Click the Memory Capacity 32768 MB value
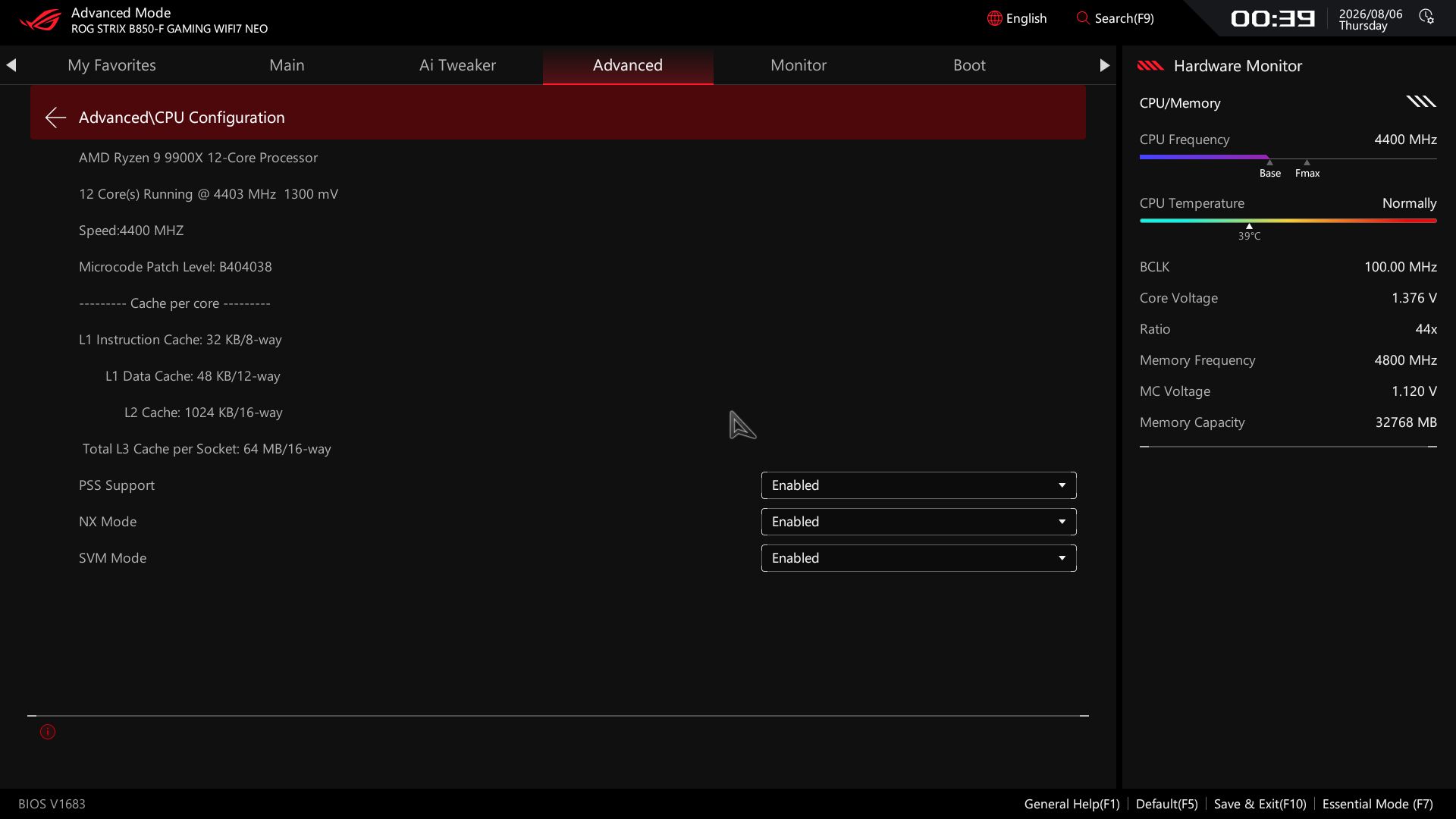 click(x=1406, y=422)
